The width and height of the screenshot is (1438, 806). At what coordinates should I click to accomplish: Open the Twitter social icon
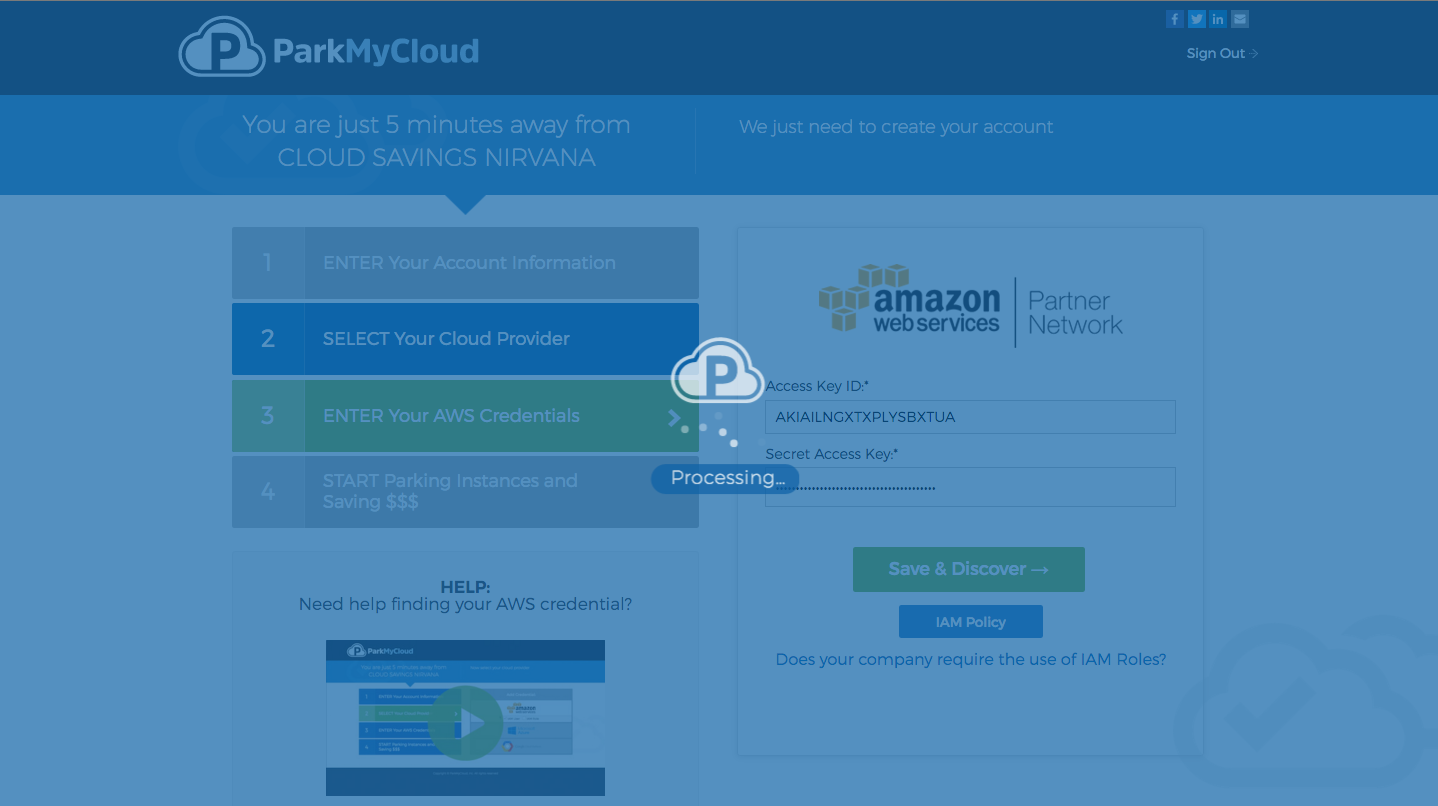point(1197,19)
